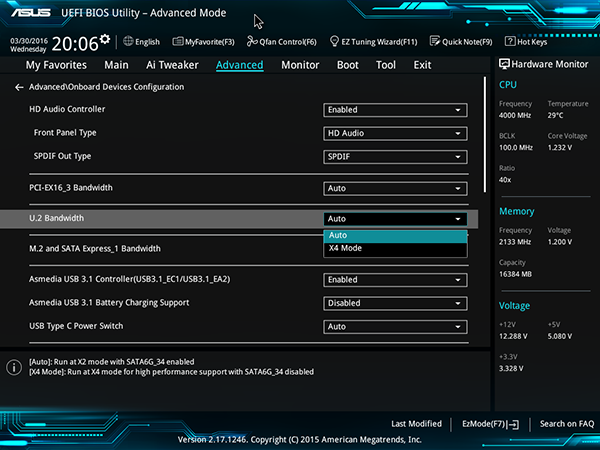Click the globe icon for English language
Image resolution: width=600 pixels, height=450 pixels.
pyautogui.click(x=128, y=41)
